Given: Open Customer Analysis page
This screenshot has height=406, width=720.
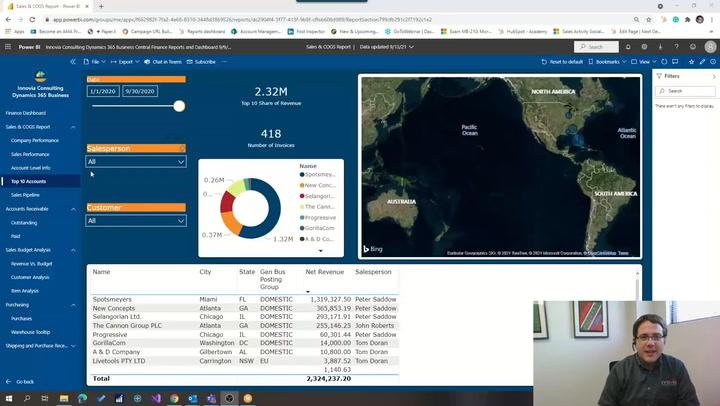Looking at the screenshot, I should point(30,277).
